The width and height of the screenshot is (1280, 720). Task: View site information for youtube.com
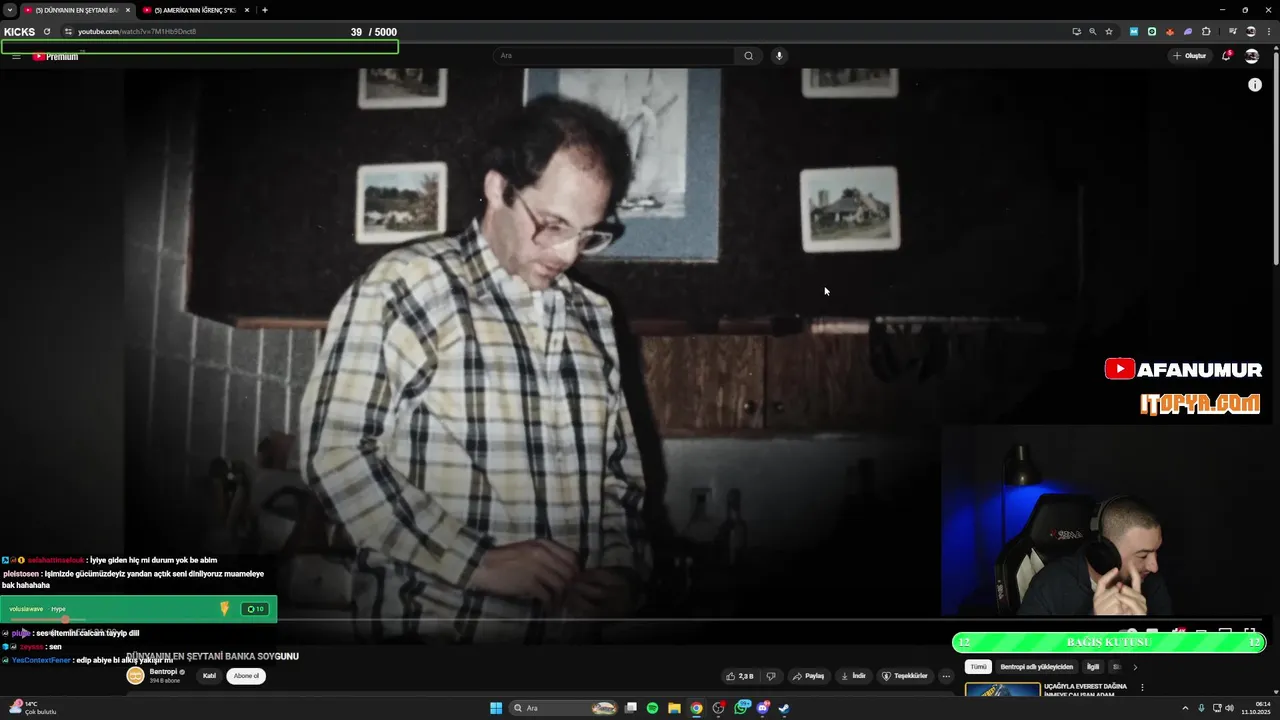coord(68,32)
